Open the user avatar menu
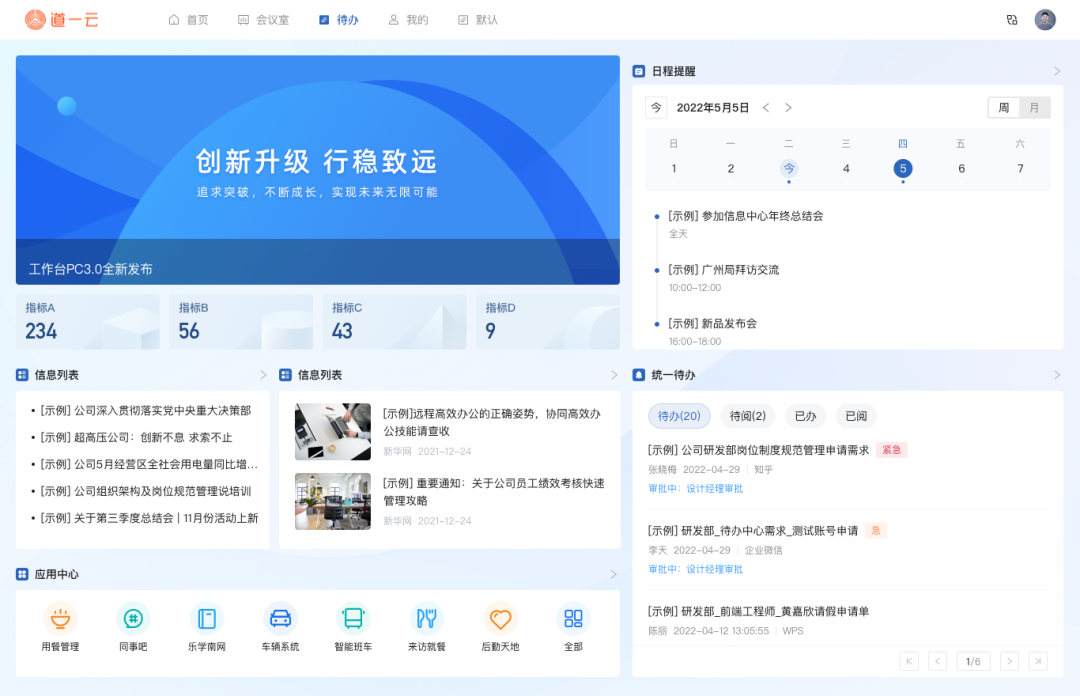This screenshot has width=1080, height=696. (1045, 19)
